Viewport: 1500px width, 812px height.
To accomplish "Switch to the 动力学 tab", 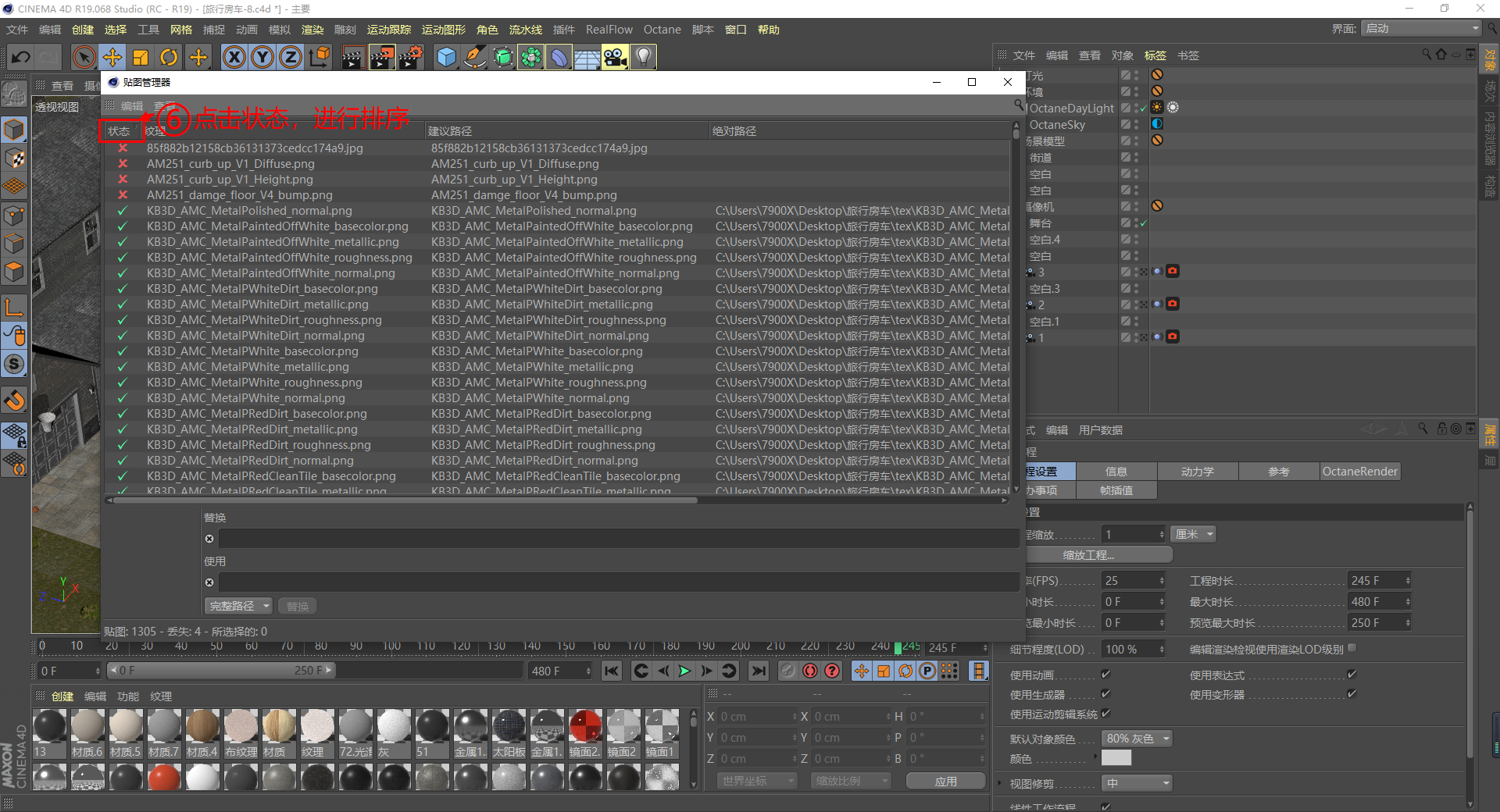I will [1198, 472].
